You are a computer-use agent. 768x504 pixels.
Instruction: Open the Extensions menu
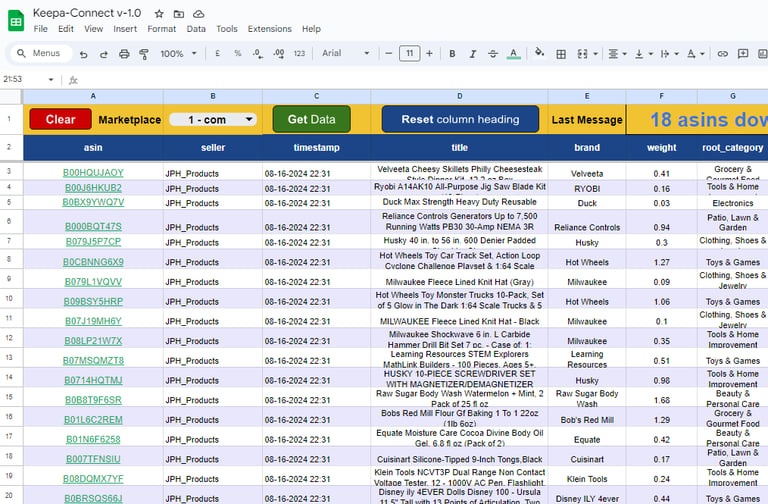(269, 29)
